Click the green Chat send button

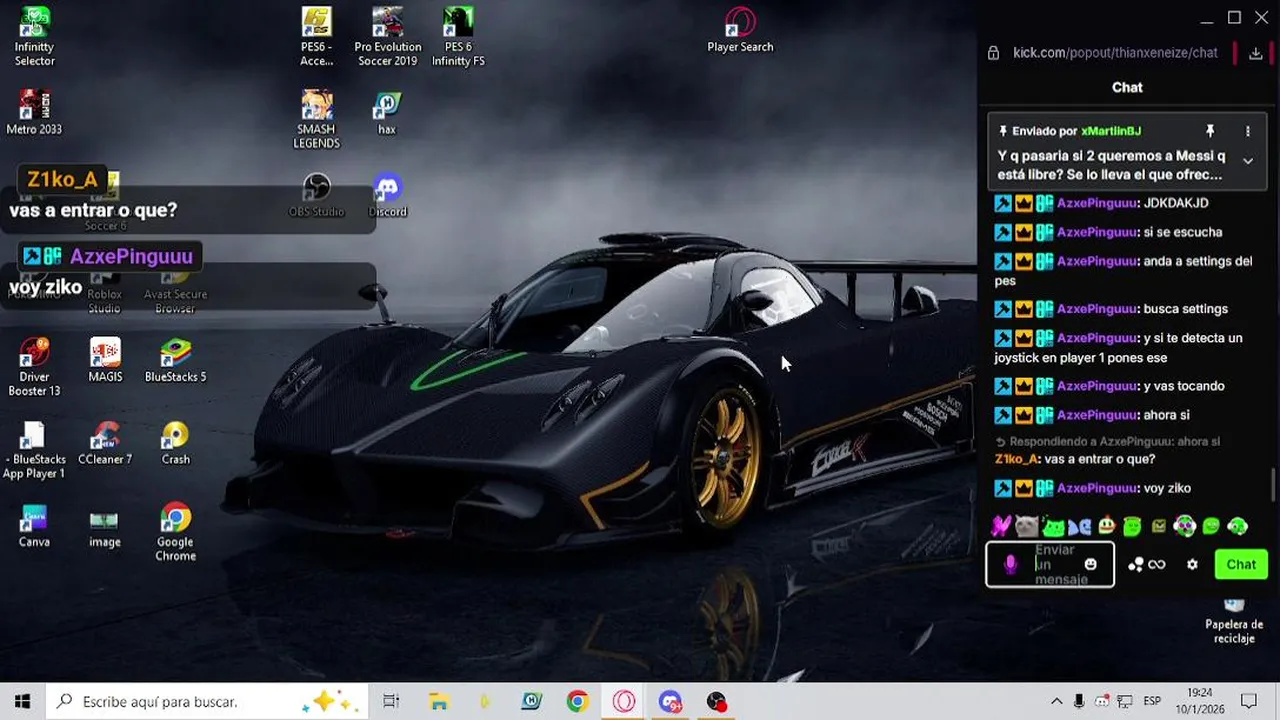click(1241, 565)
